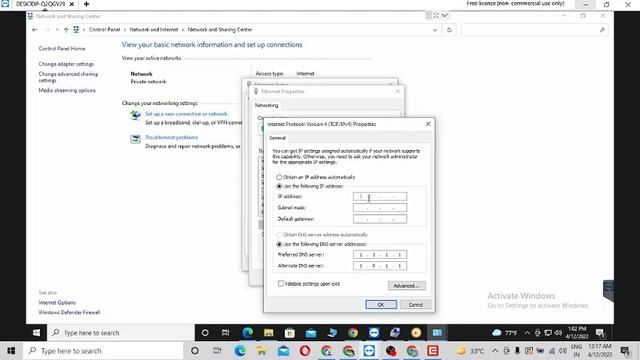Open remote notification center icon

click(600, 333)
